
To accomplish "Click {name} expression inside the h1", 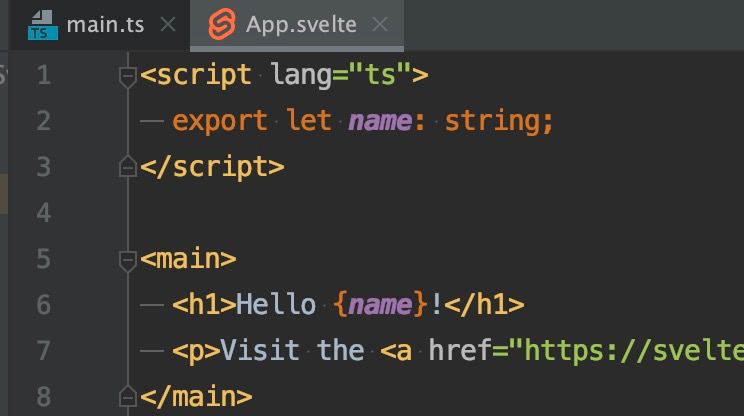I will coord(380,305).
